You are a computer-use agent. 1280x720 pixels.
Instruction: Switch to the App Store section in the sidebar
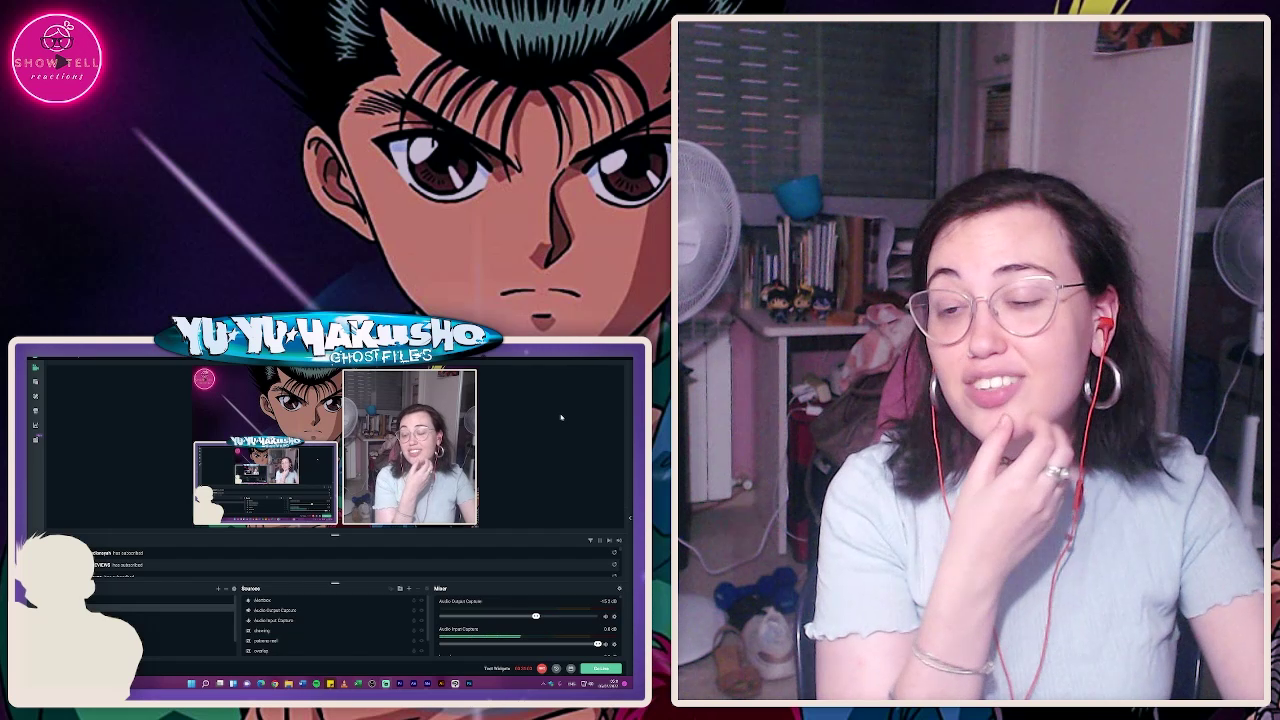[x=35, y=395]
